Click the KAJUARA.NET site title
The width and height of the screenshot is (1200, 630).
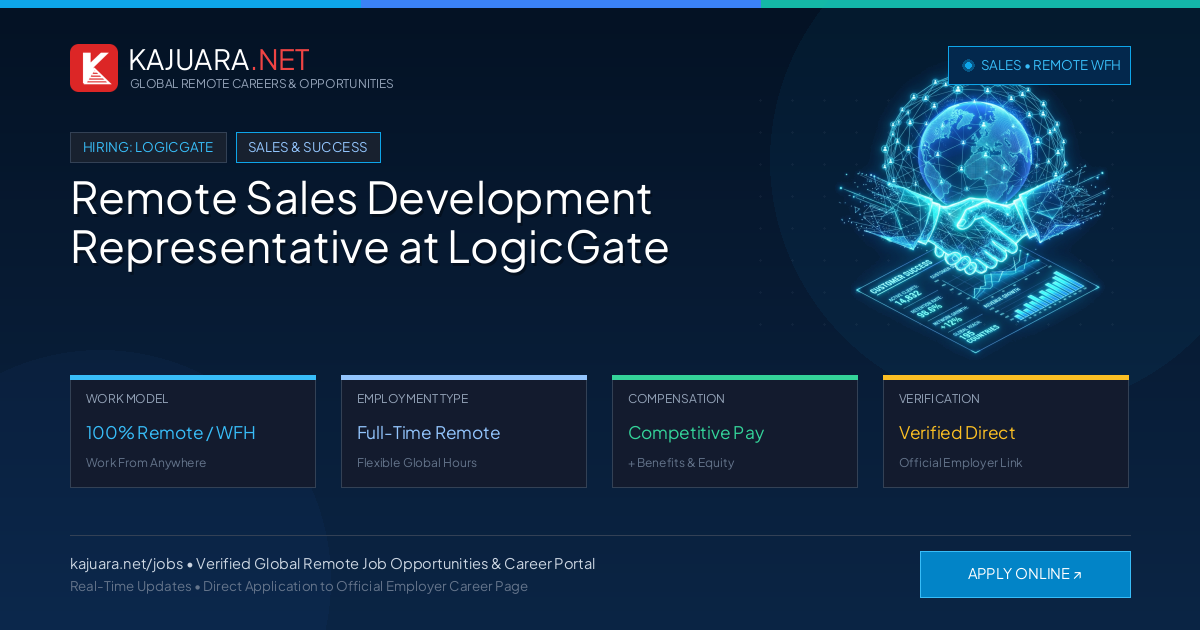(x=219, y=60)
